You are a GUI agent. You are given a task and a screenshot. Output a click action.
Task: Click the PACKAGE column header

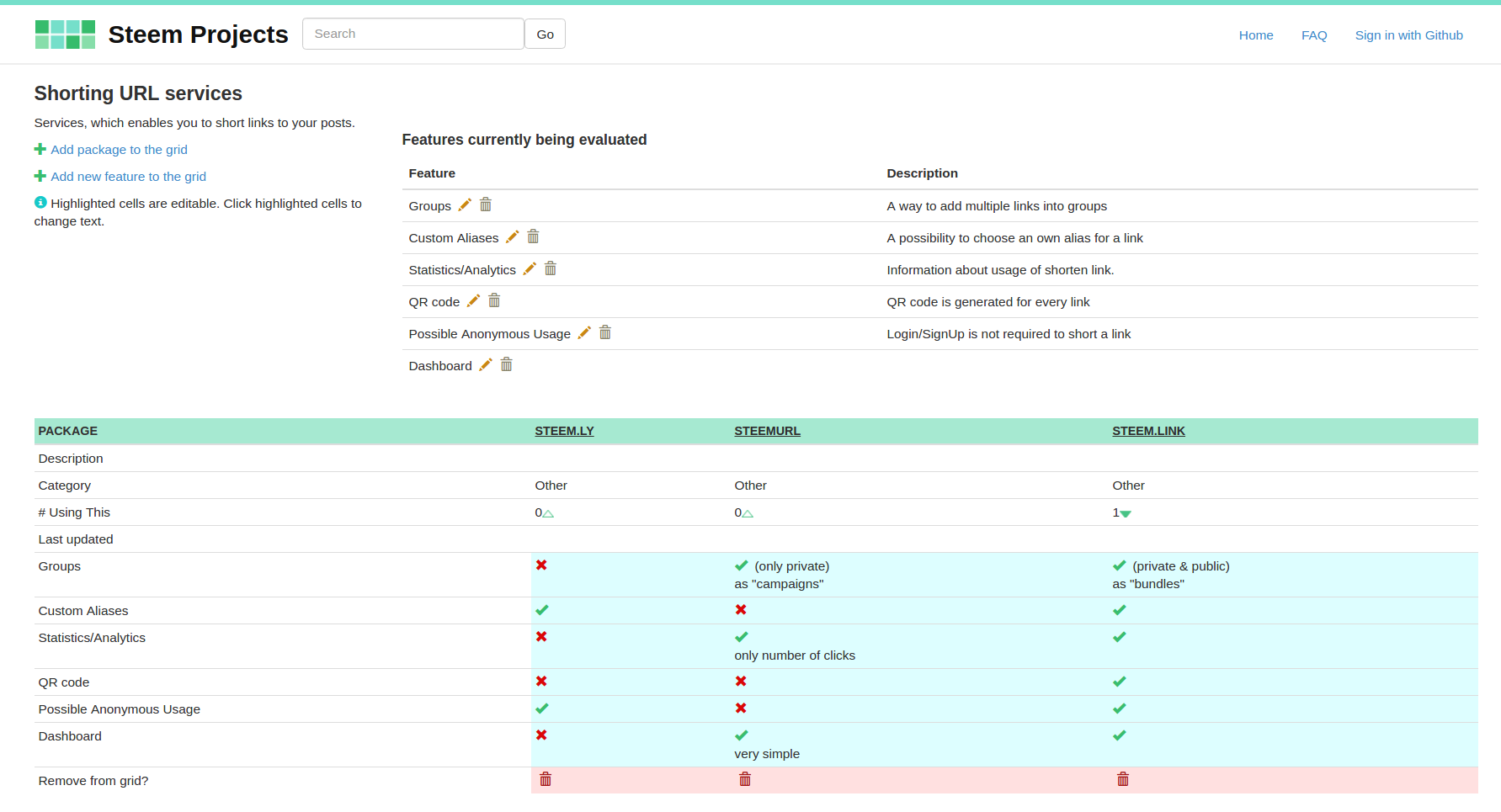click(x=68, y=431)
